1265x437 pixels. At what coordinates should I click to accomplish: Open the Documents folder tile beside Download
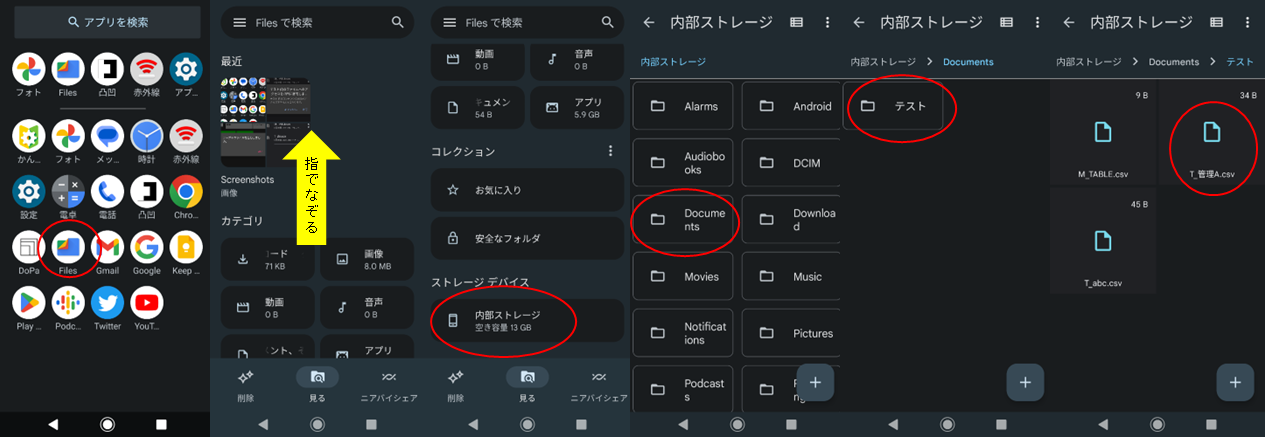pos(685,219)
